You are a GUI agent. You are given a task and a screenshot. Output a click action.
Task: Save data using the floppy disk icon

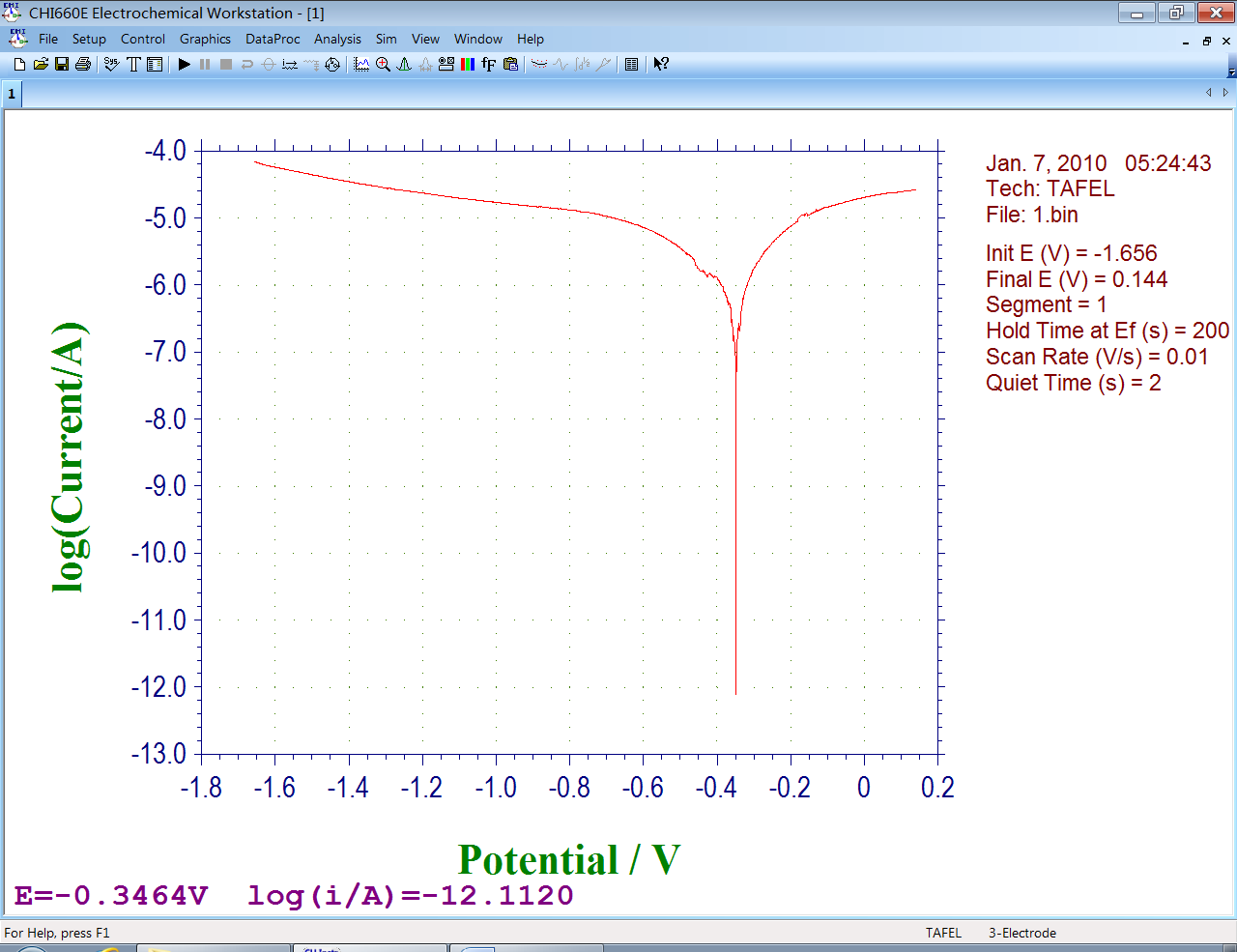pos(62,65)
